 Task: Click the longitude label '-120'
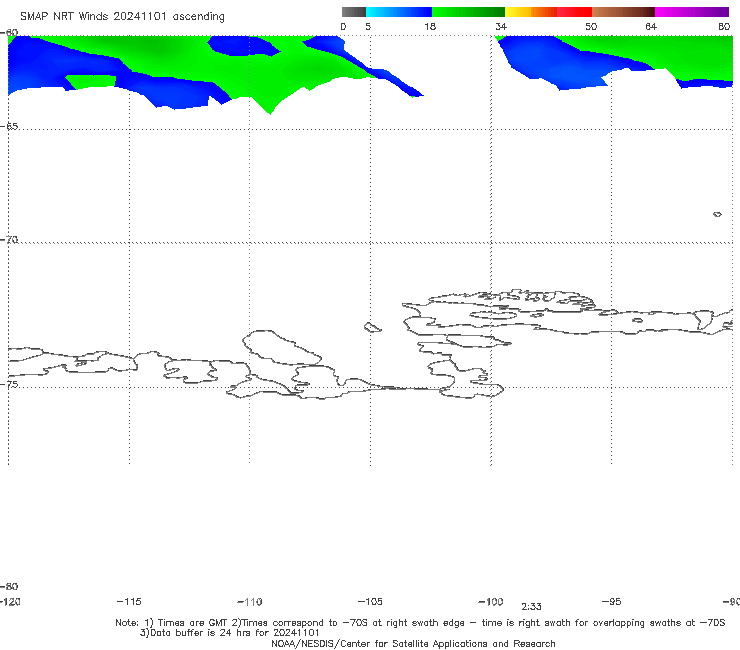(10, 601)
